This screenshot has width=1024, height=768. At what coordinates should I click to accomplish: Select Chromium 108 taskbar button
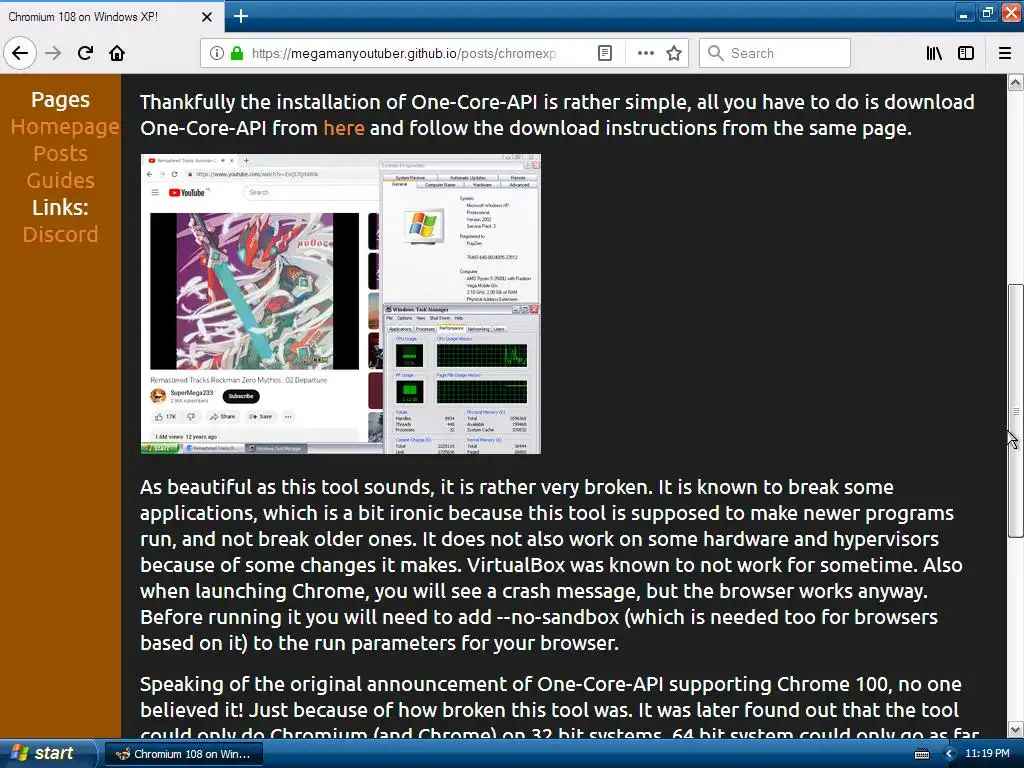184,754
